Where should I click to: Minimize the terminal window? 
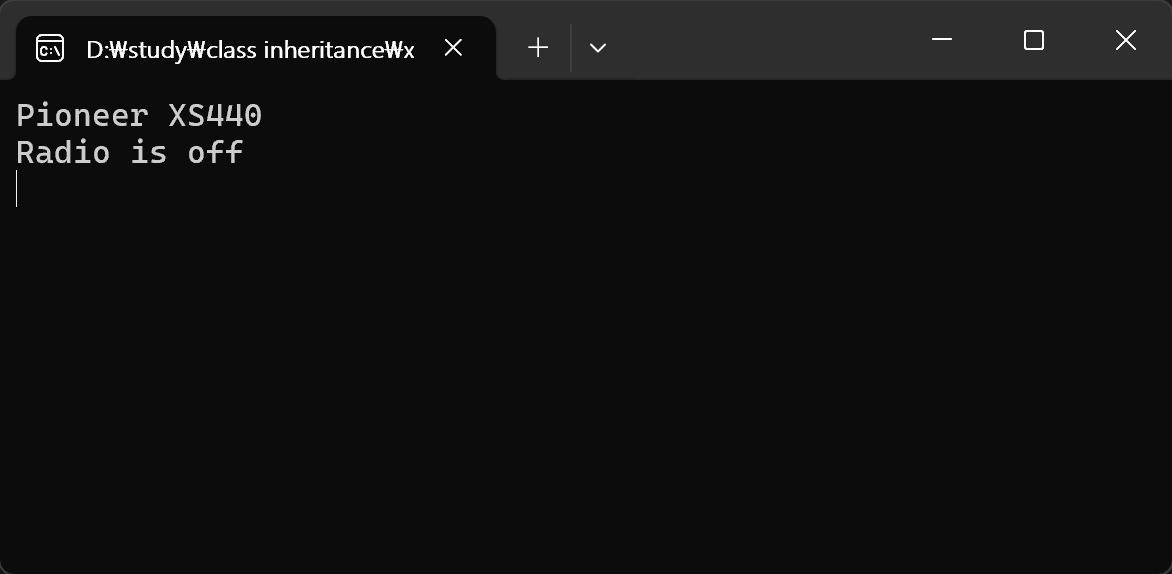coord(941,40)
